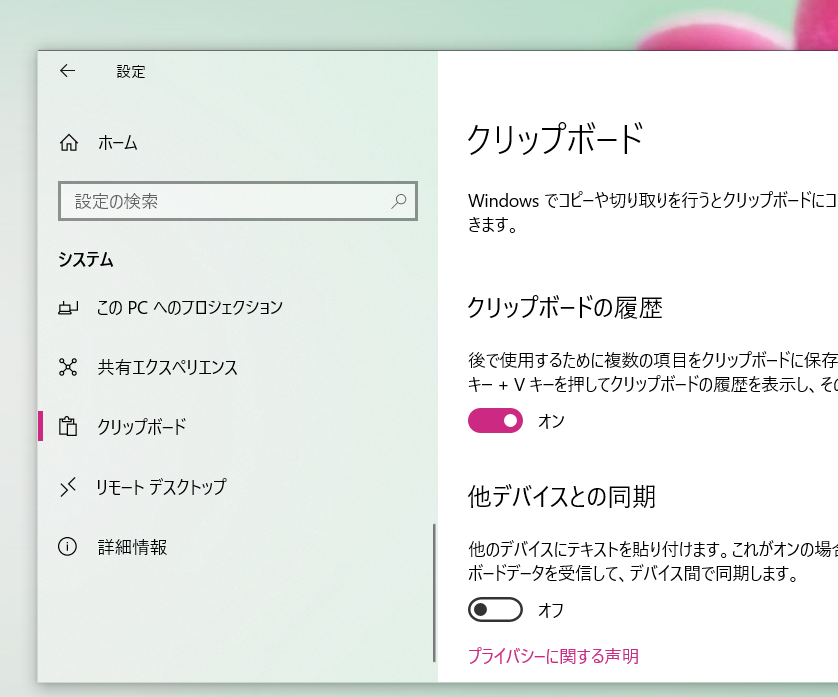Screen dimensions: 838x697
Task: Focus the 設定の検索 search field
Action: 225,201
